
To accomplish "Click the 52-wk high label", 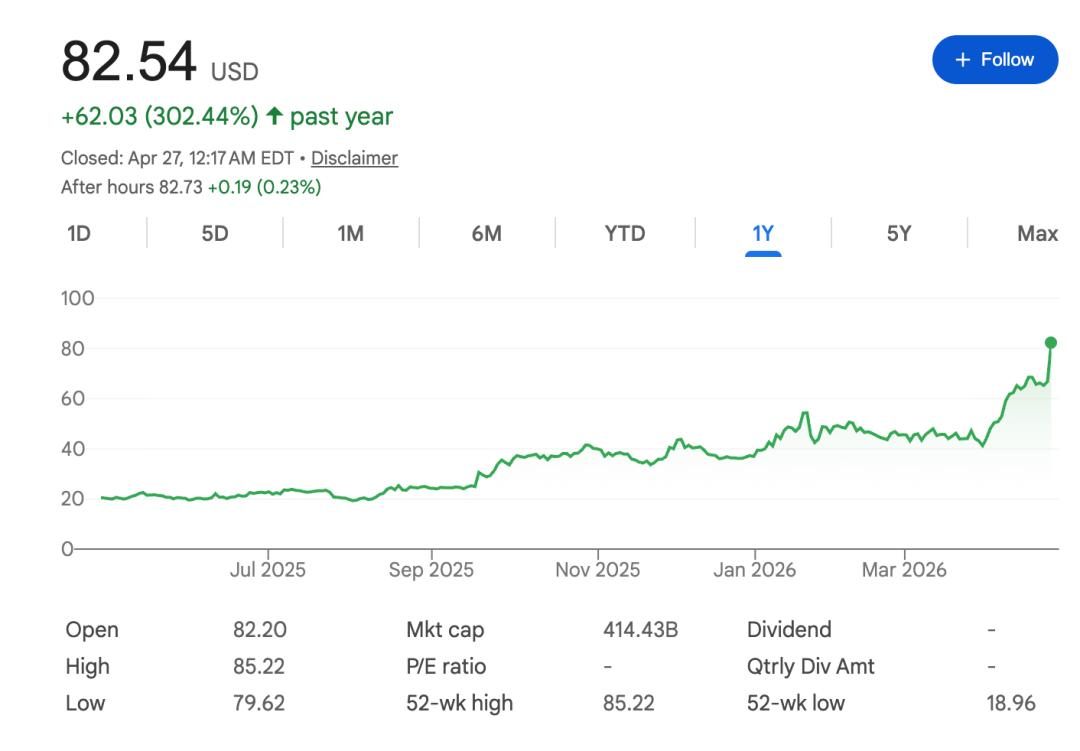I will tap(459, 703).
